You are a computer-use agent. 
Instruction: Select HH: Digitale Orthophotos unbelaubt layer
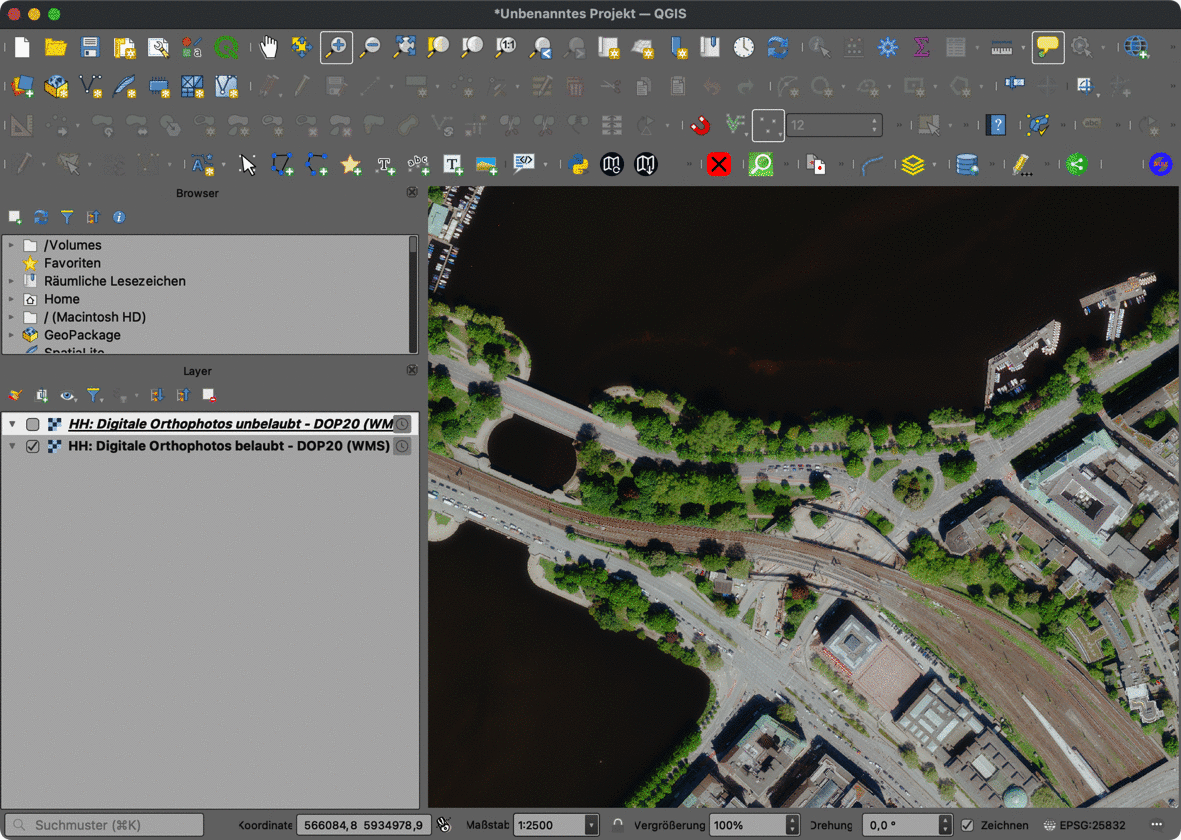(230, 424)
